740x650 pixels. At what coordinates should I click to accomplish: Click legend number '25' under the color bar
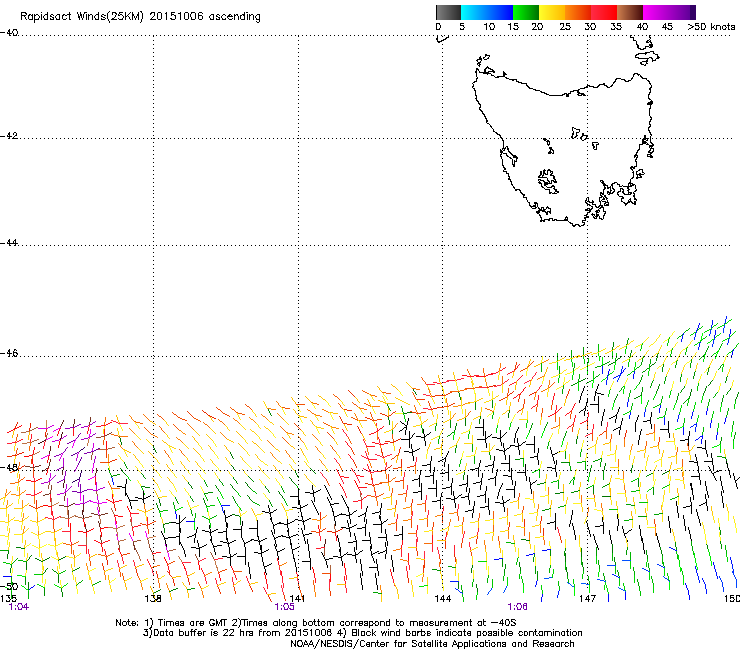point(565,27)
